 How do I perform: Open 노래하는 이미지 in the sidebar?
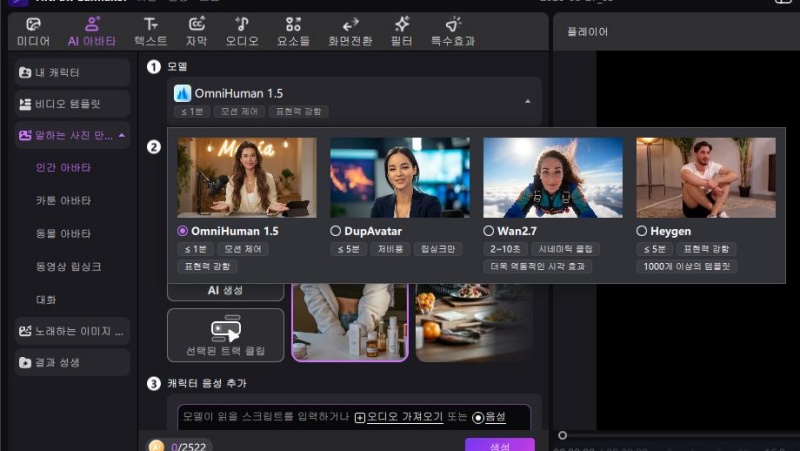coord(72,331)
